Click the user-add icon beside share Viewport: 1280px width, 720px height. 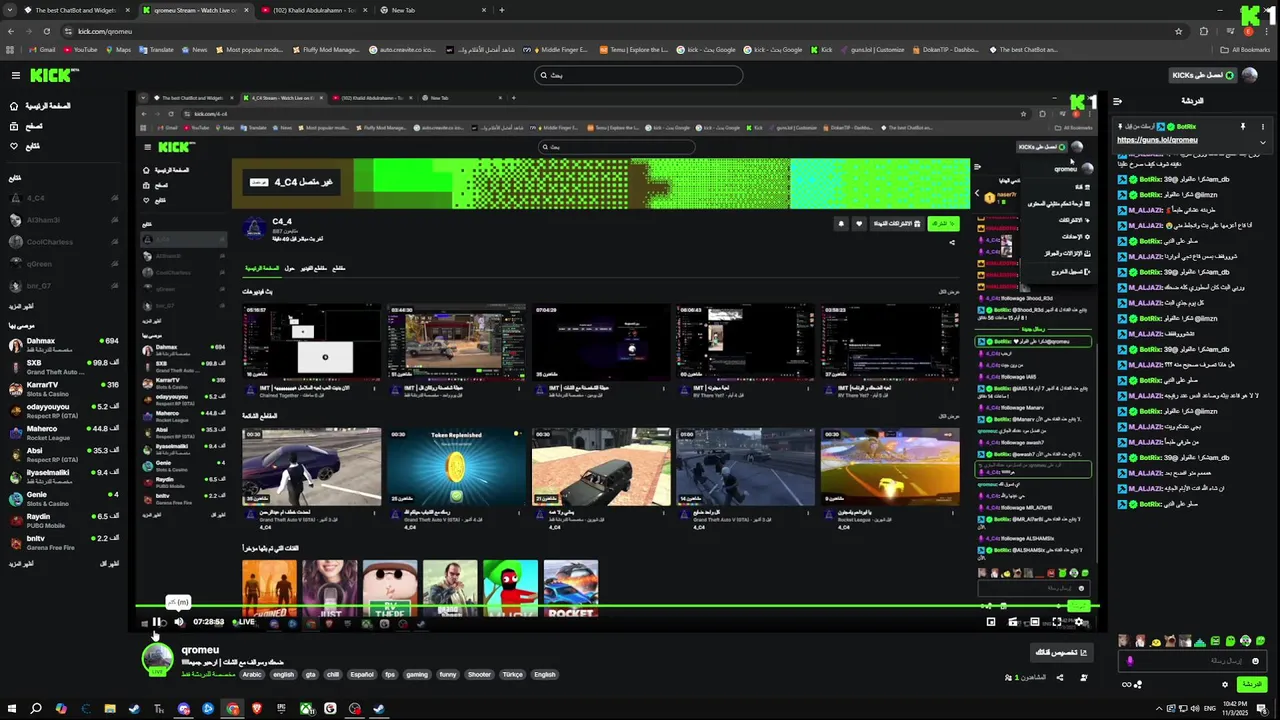(x=1086, y=677)
